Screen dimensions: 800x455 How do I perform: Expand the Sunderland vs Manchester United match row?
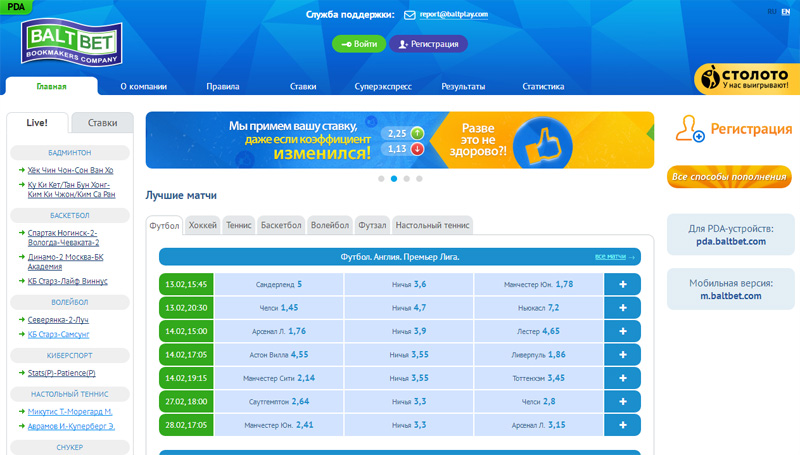click(x=622, y=284)
